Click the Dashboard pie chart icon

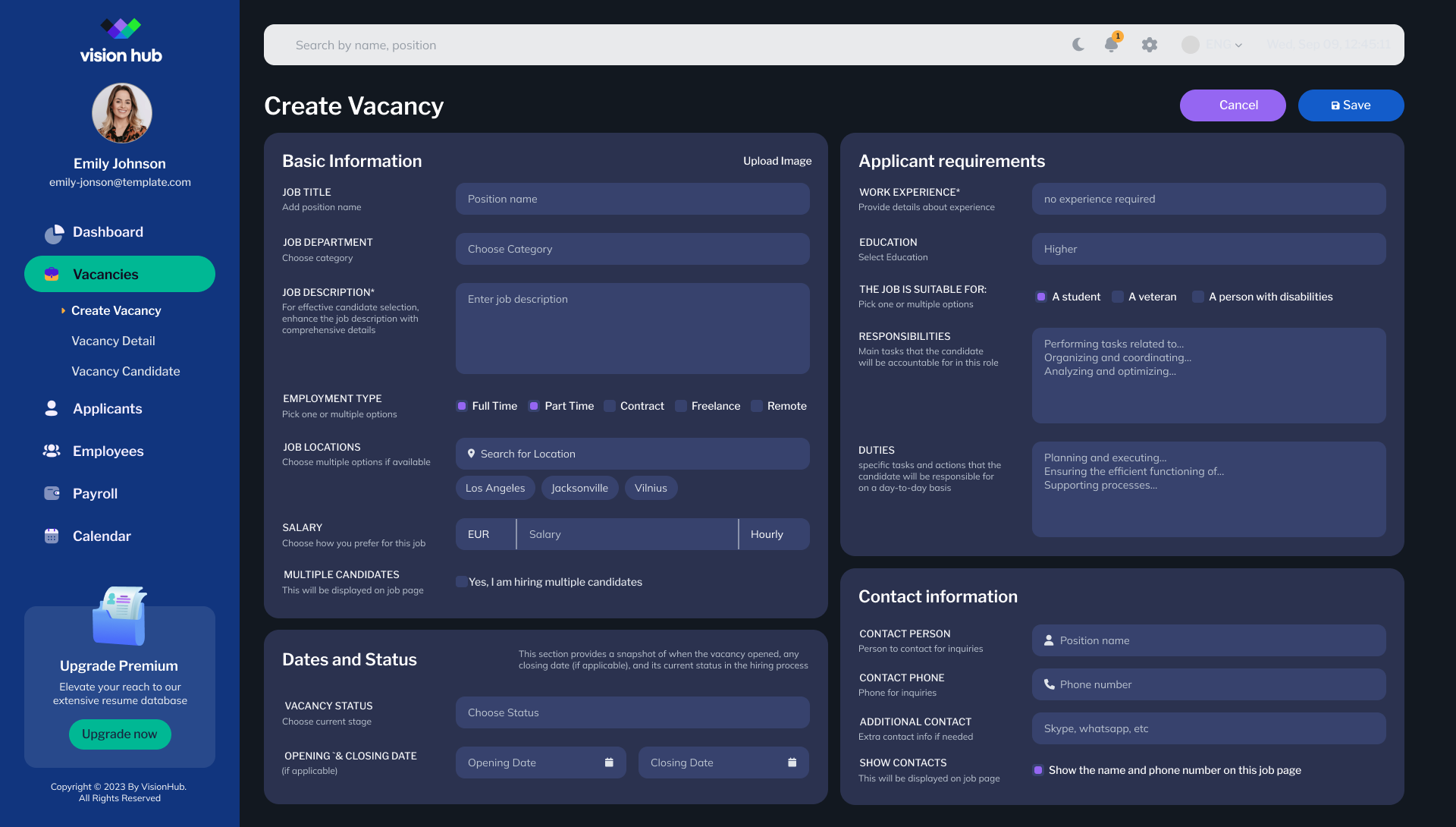click(54, 233)
